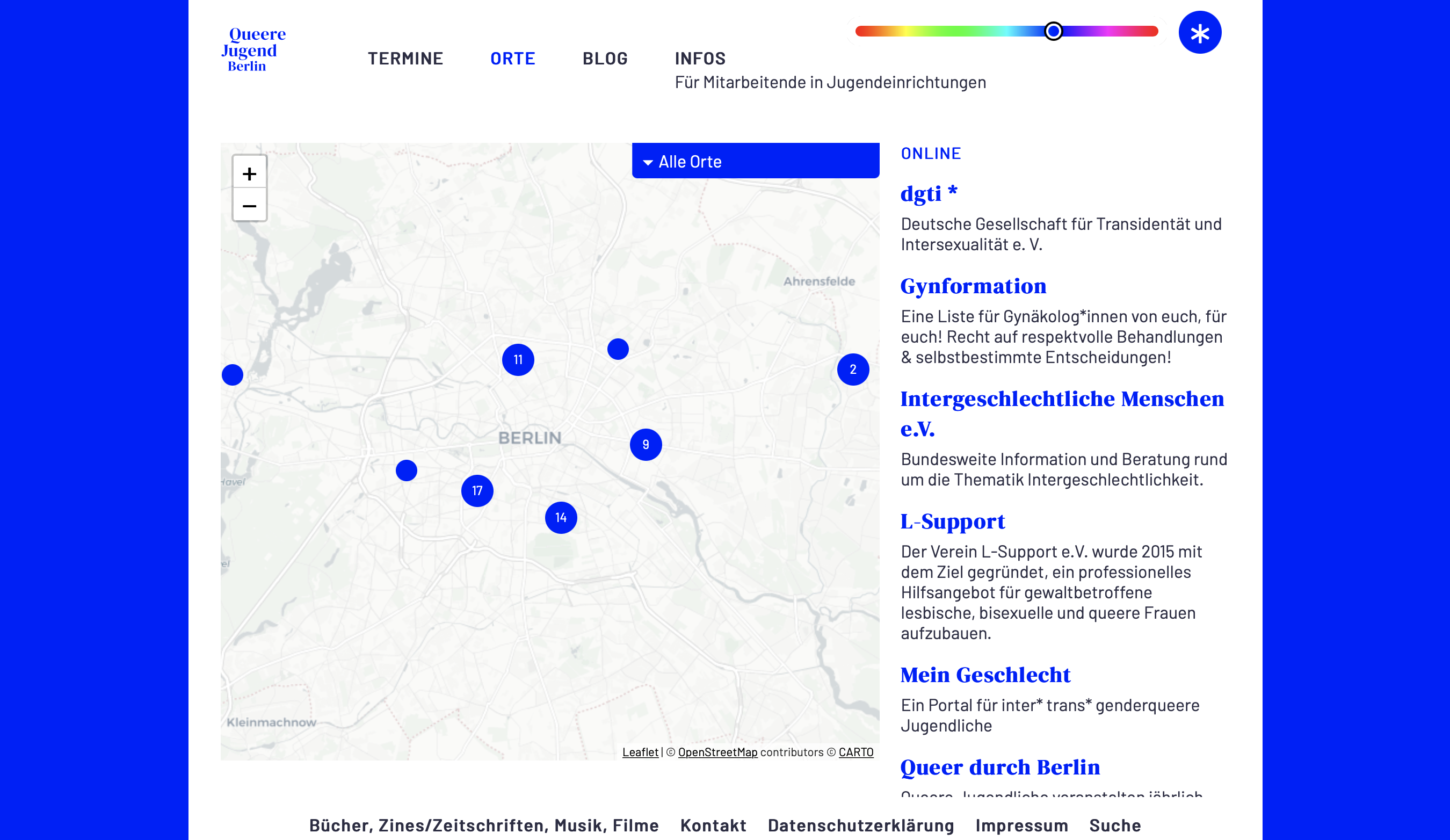This screenshot has height=840, width=1450.
Task: Click the round asterisk button top right
Action: [1199, 33]
